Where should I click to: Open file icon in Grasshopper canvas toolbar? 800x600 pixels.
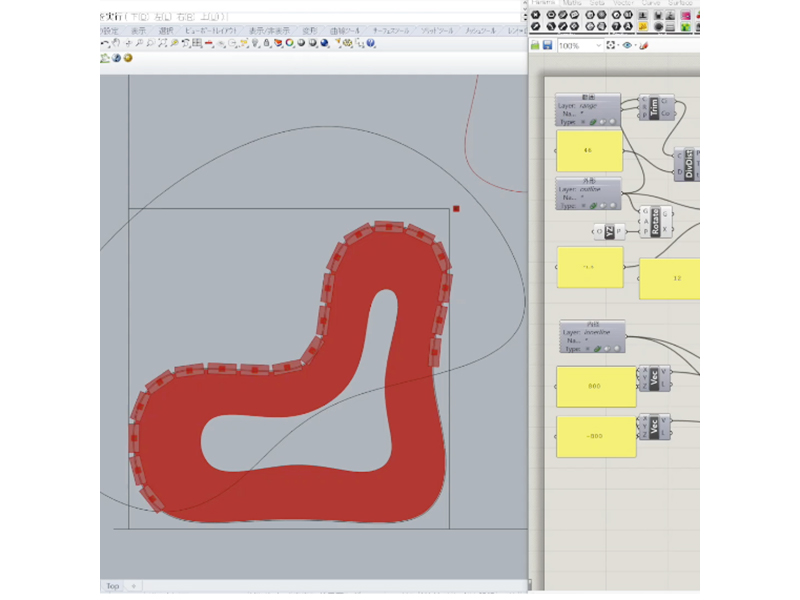coord(535,46)
